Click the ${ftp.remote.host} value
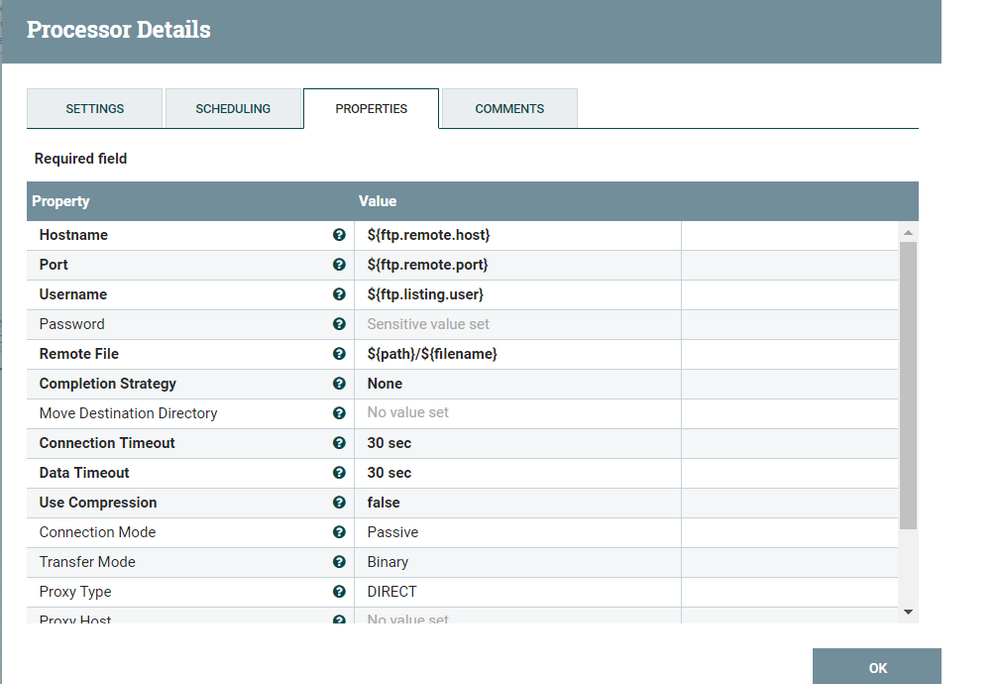Viewport: 999px width, 684px height. click(428, 235)
